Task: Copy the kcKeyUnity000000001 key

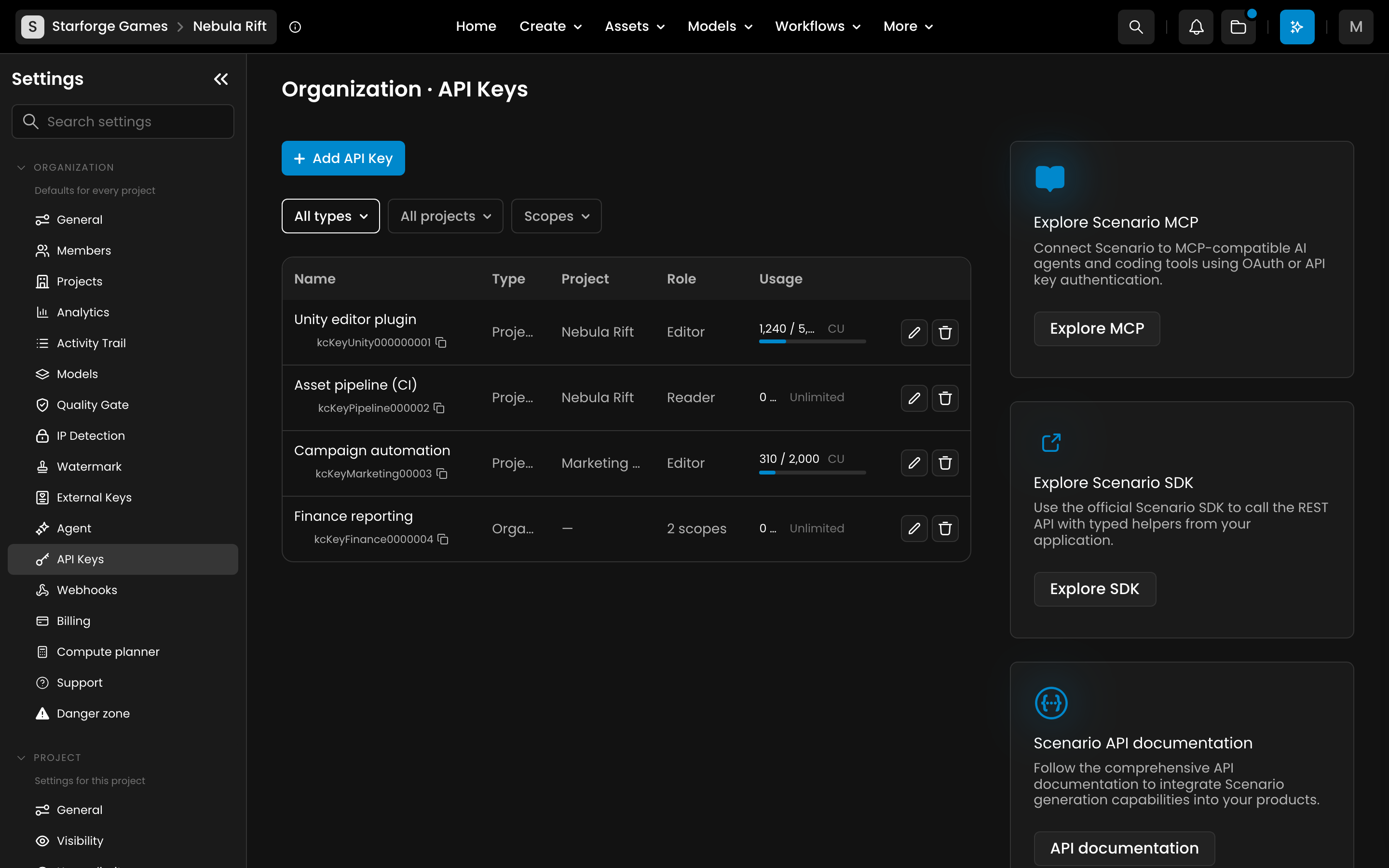Action: 441,343
